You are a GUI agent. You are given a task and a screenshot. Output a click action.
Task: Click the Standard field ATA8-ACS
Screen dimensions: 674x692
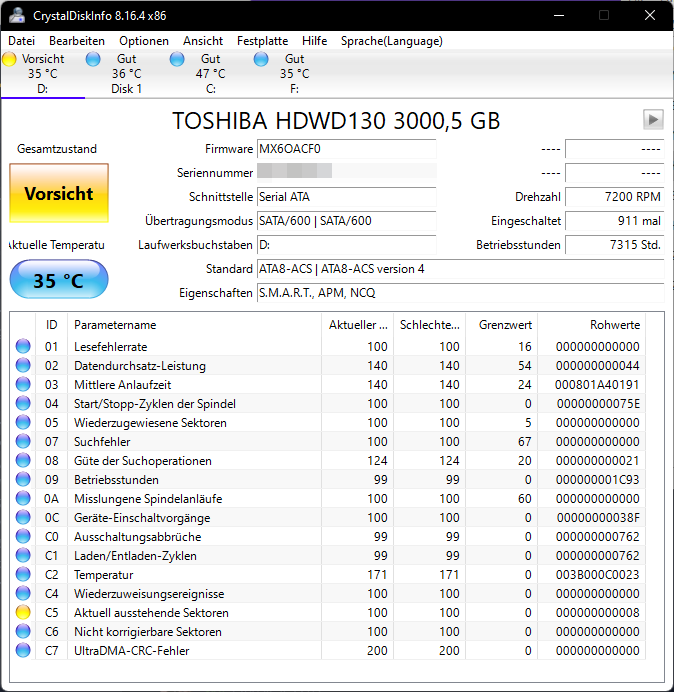460,269
